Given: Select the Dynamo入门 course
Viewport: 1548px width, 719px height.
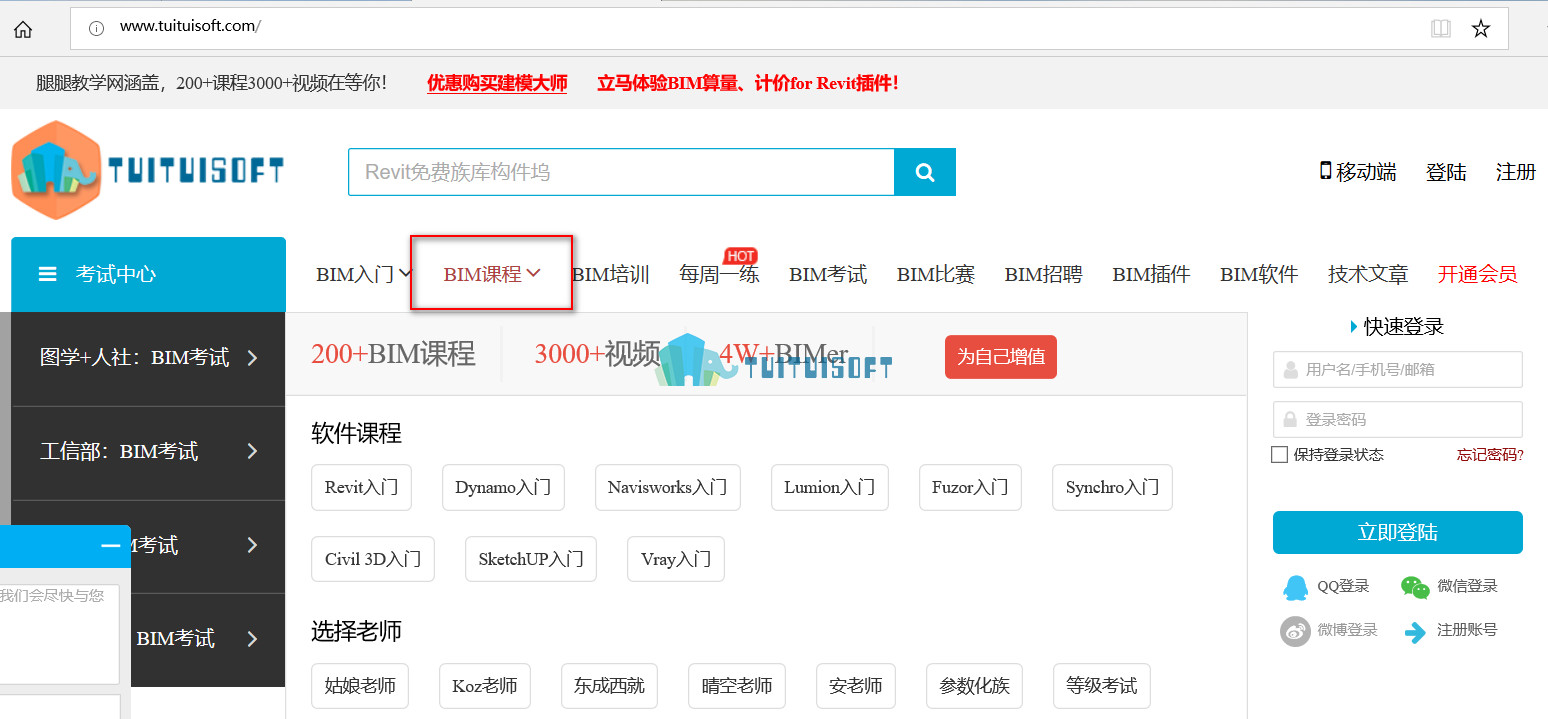Looking at the screenshot, I should [503, 488].
